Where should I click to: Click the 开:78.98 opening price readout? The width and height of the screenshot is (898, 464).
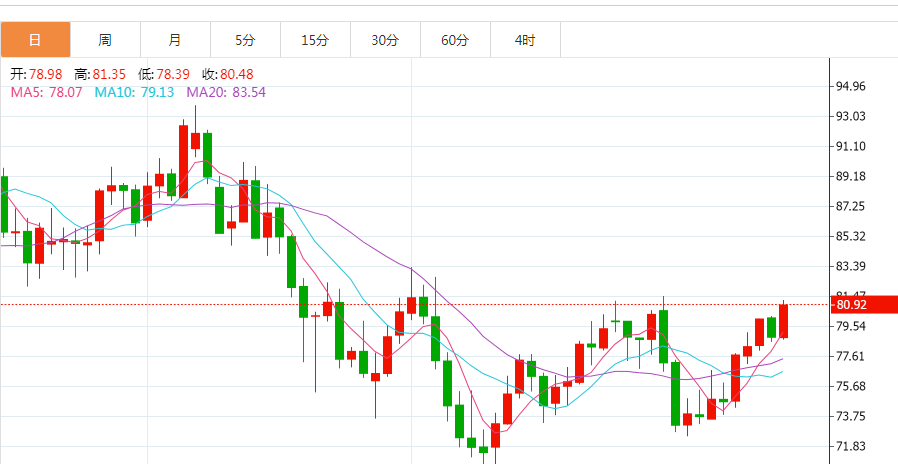36,75
